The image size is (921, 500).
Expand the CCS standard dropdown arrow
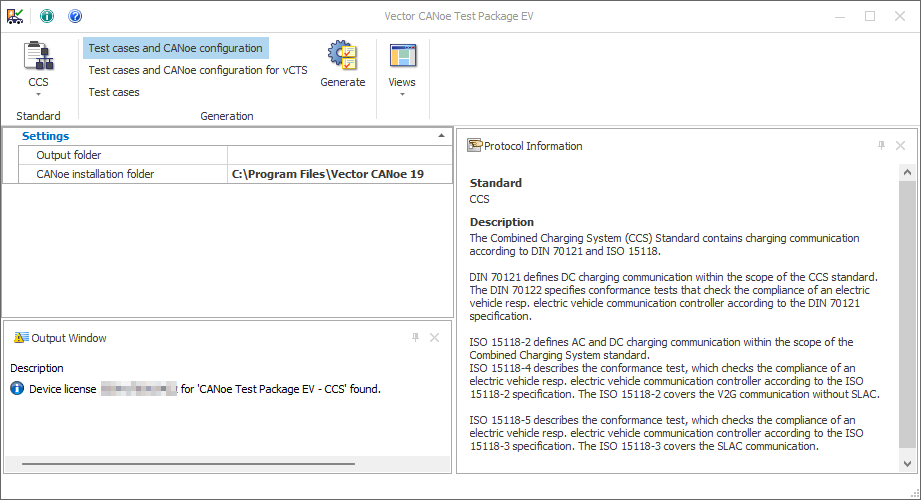39,95
